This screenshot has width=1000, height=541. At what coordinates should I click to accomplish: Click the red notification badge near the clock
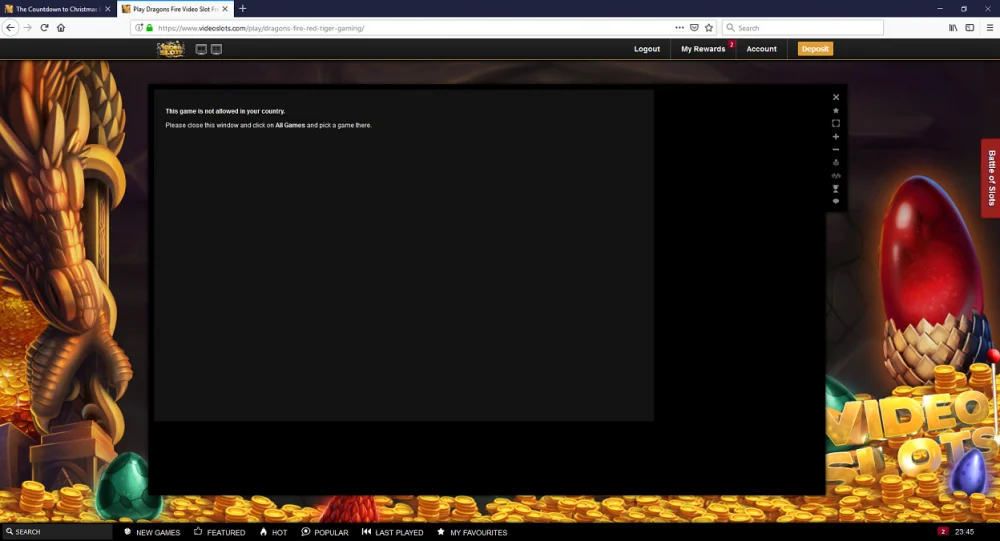[943, 531]
